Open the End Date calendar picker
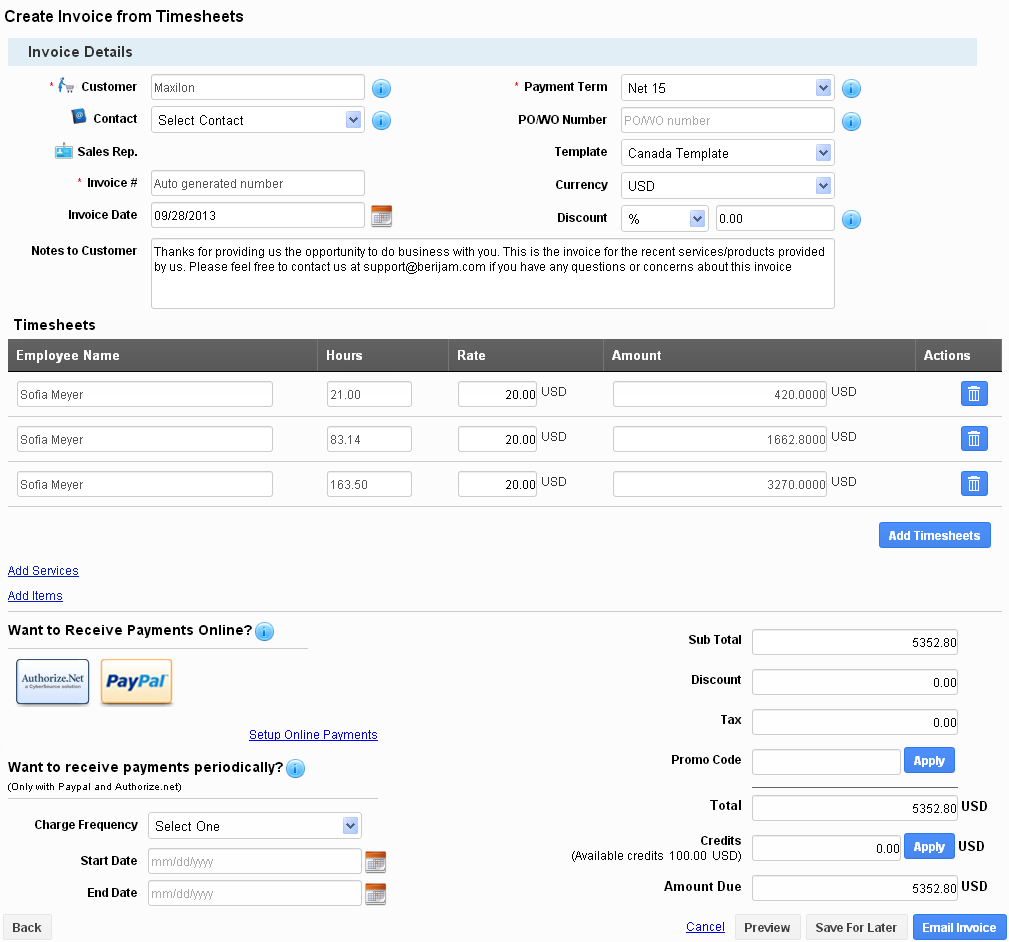The width and height of the screenshot is (1009, 942). (375, 894)
